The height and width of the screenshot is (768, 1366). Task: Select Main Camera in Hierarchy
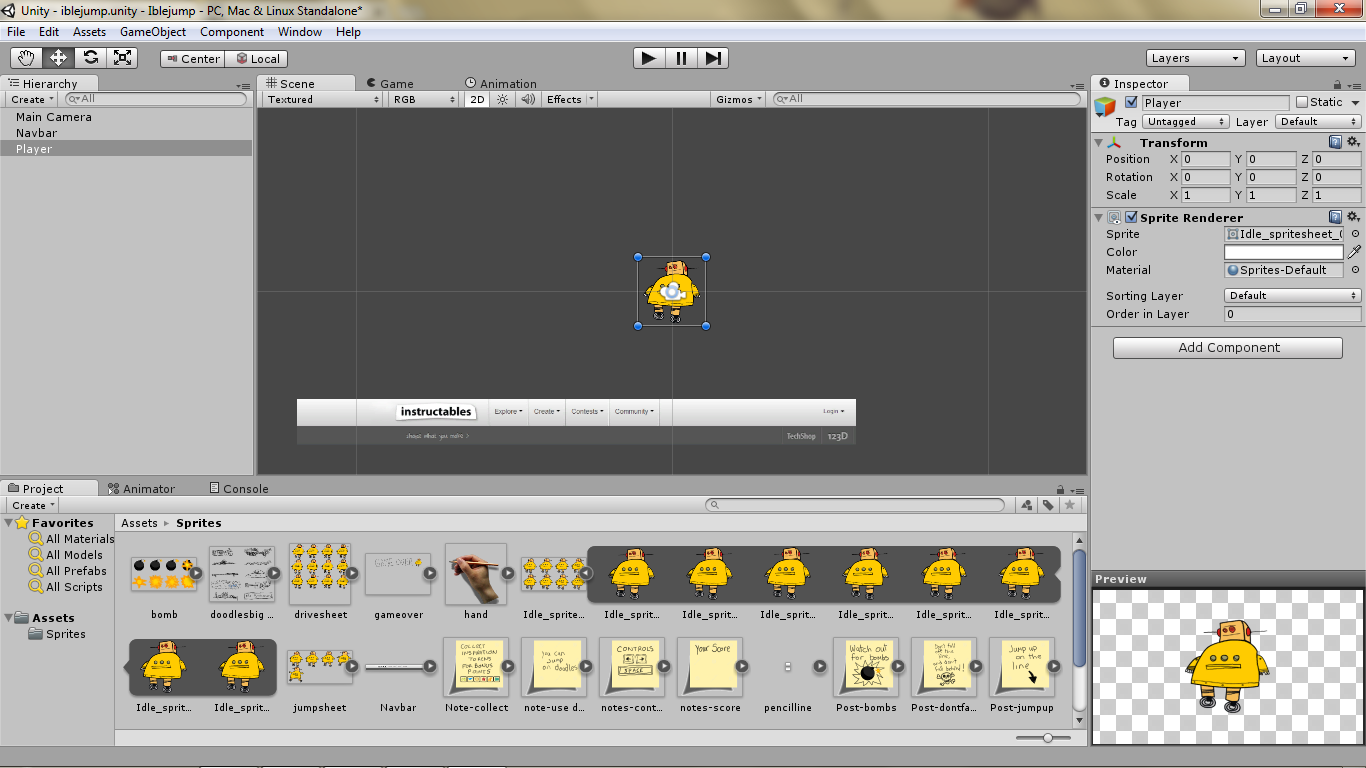pyautogui.click(x=126, y=117)
